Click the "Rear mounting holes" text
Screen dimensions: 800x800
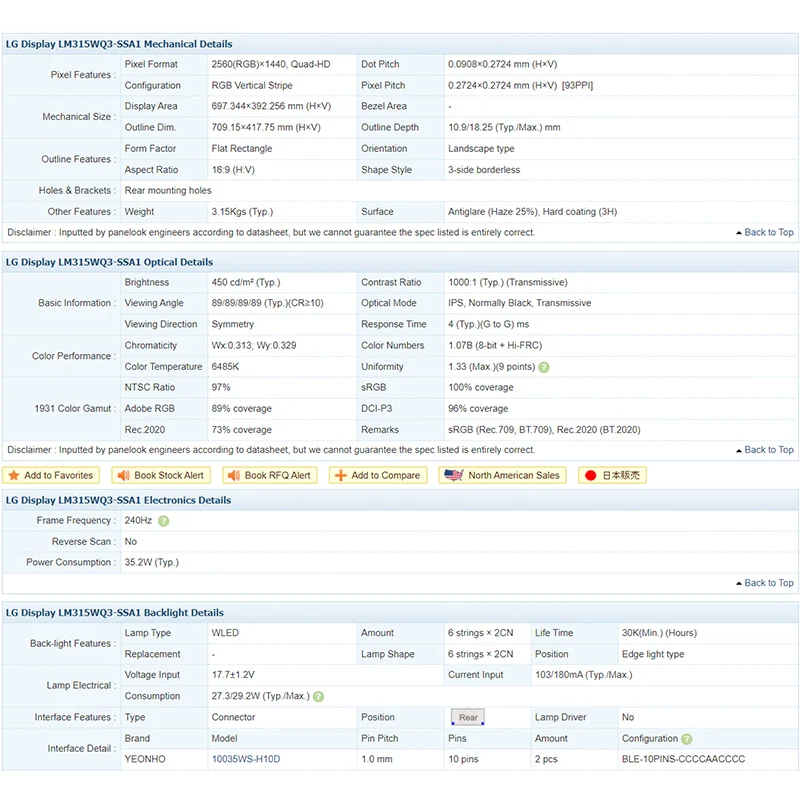pyautogui.click(x=168, y=191)
